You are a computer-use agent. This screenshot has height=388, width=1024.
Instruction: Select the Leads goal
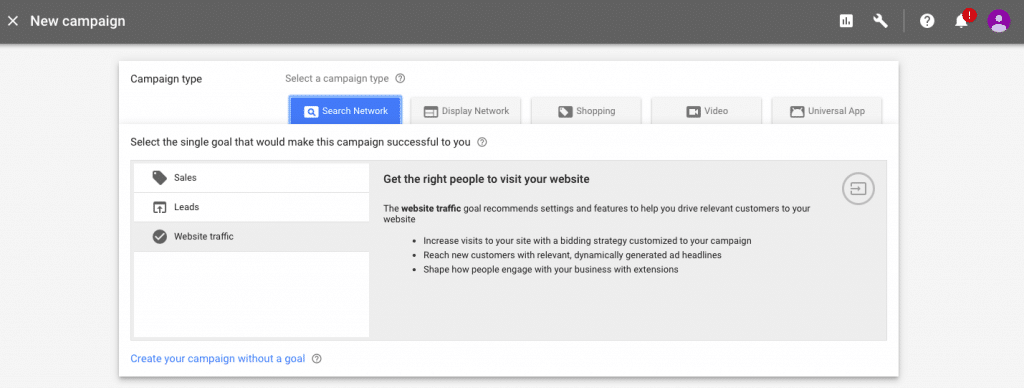point(251,207)
